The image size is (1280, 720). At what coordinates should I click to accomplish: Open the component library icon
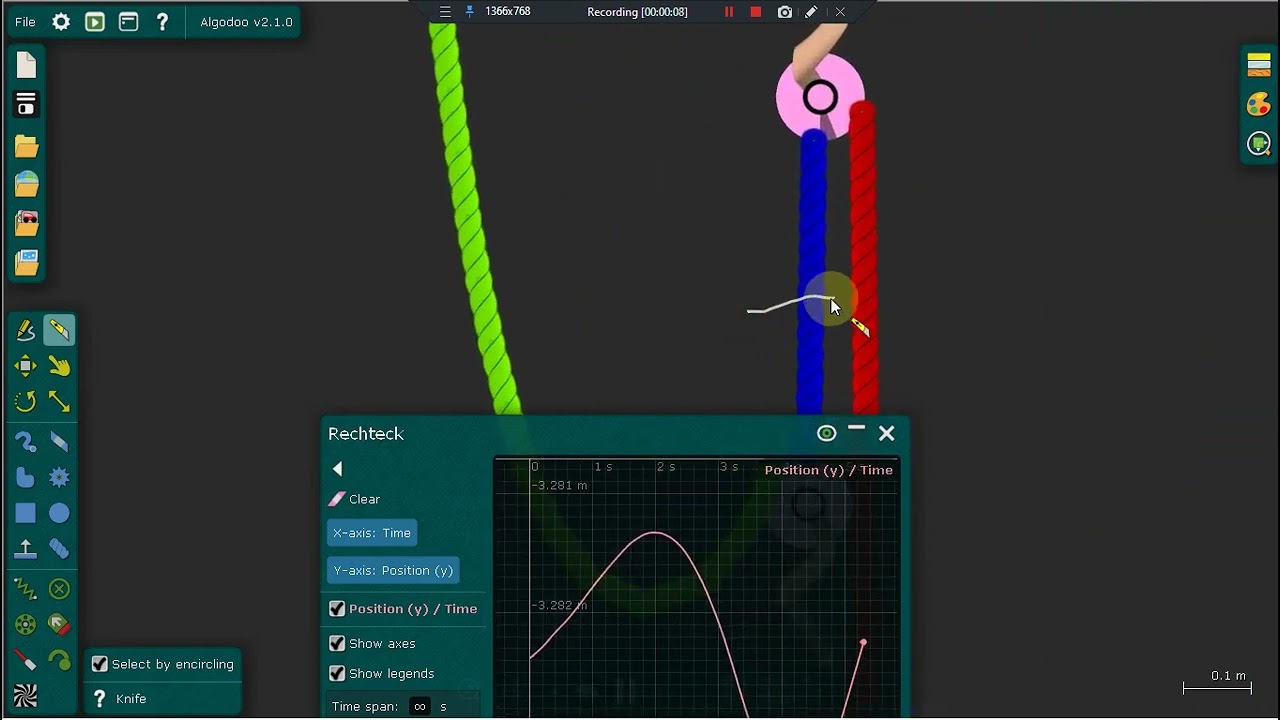[26, 104]
